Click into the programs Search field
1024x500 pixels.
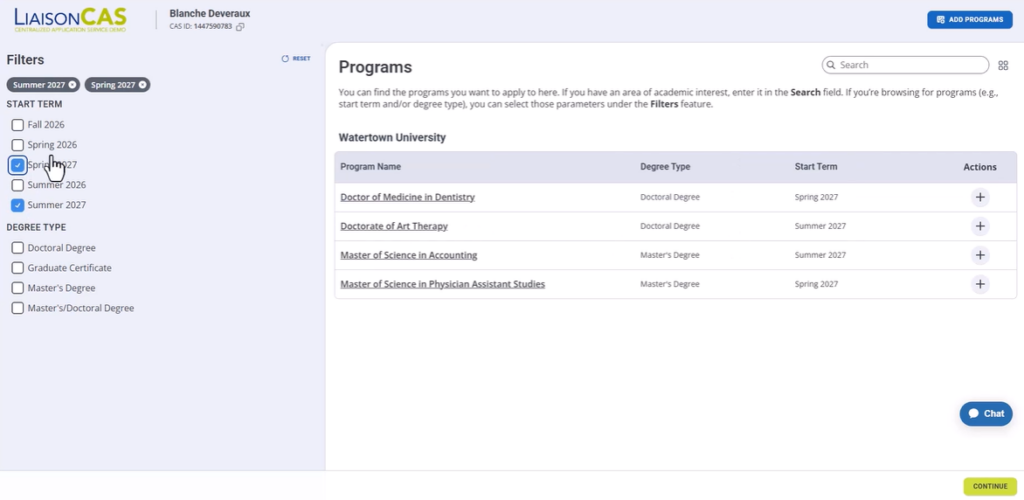pos(905,65)
